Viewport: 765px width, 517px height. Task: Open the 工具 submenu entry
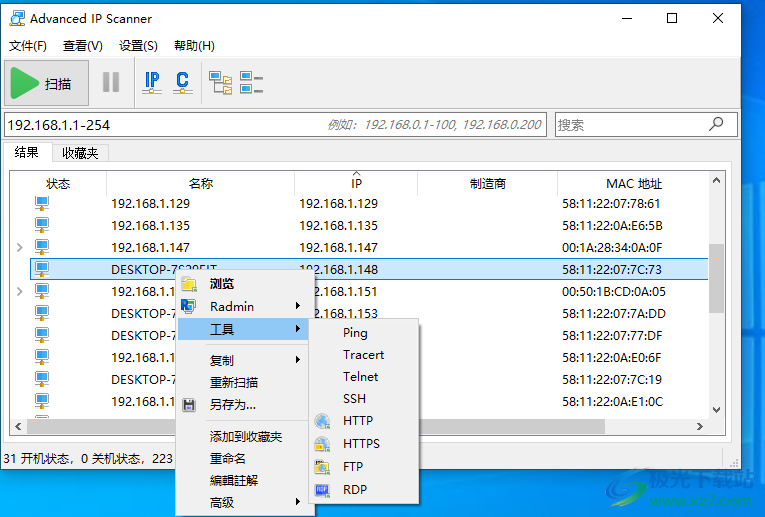(x=245, y=329)
